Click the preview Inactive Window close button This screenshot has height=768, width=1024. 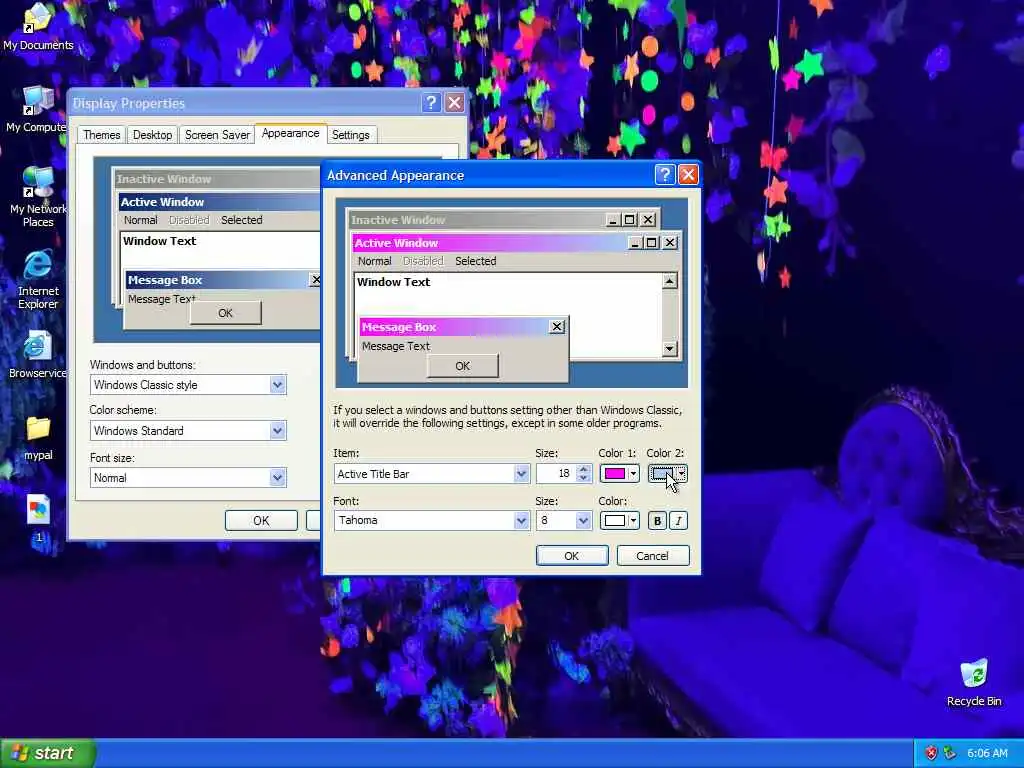648,219
